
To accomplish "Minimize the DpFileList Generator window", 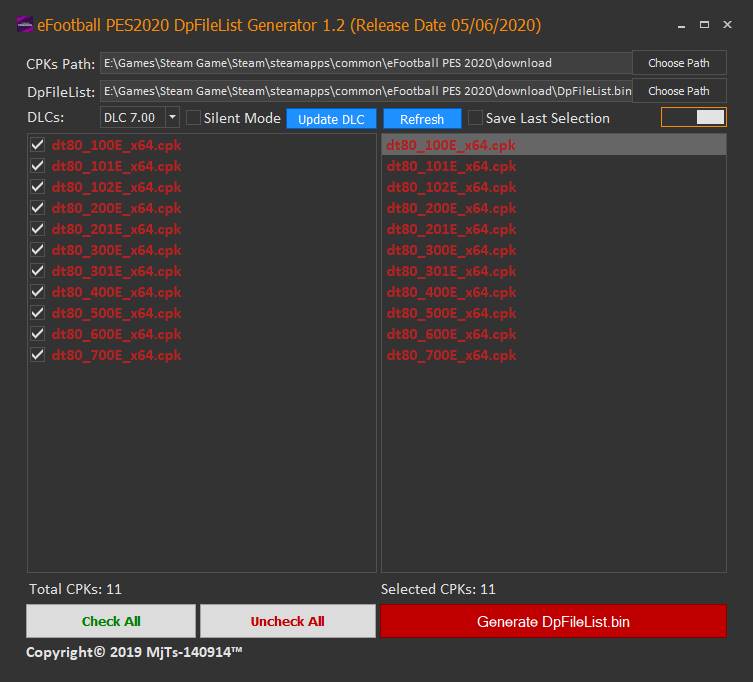I will 681,25.
